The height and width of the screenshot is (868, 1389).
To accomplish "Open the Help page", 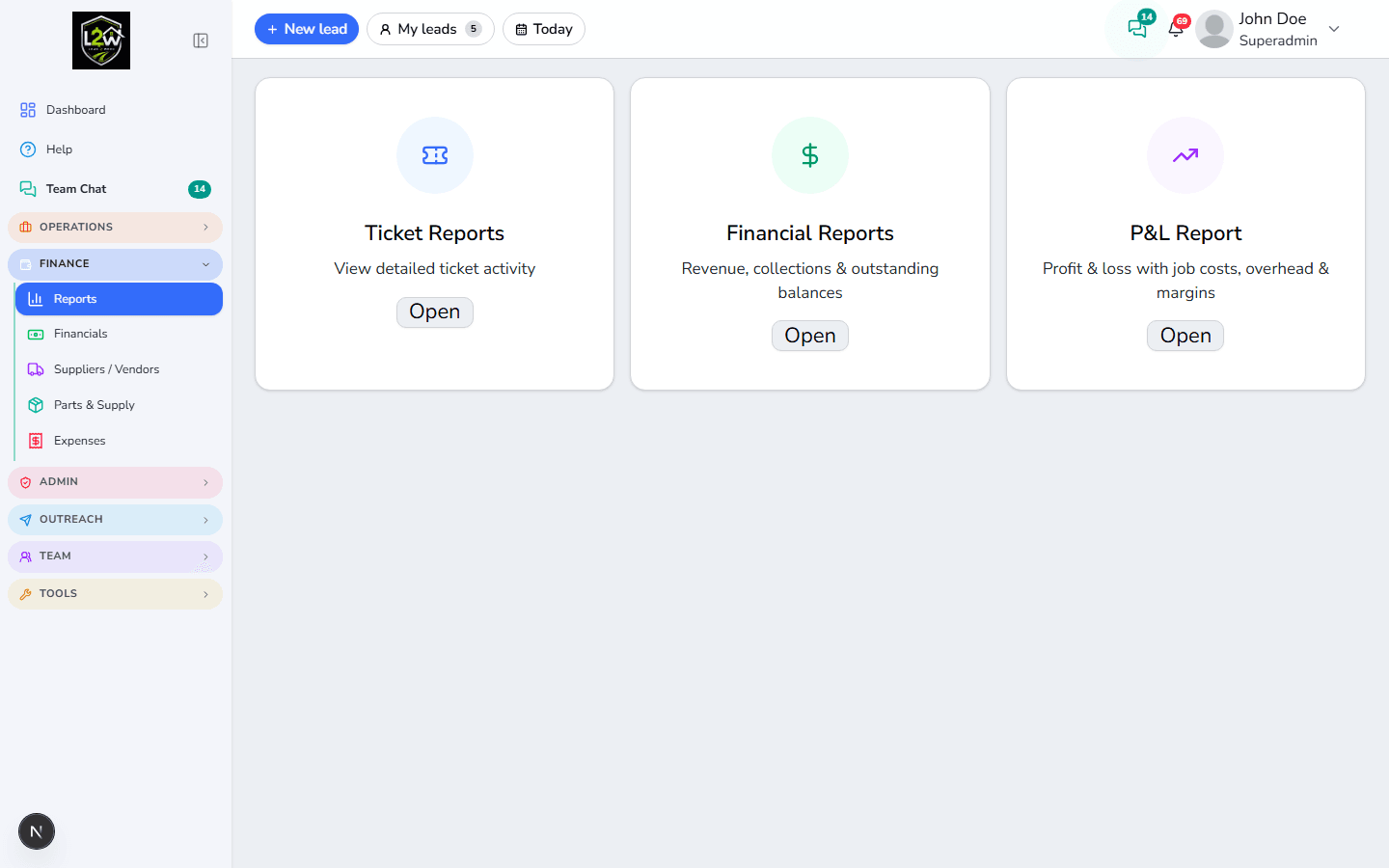I will pyautogui.click(x=116, y=149).
